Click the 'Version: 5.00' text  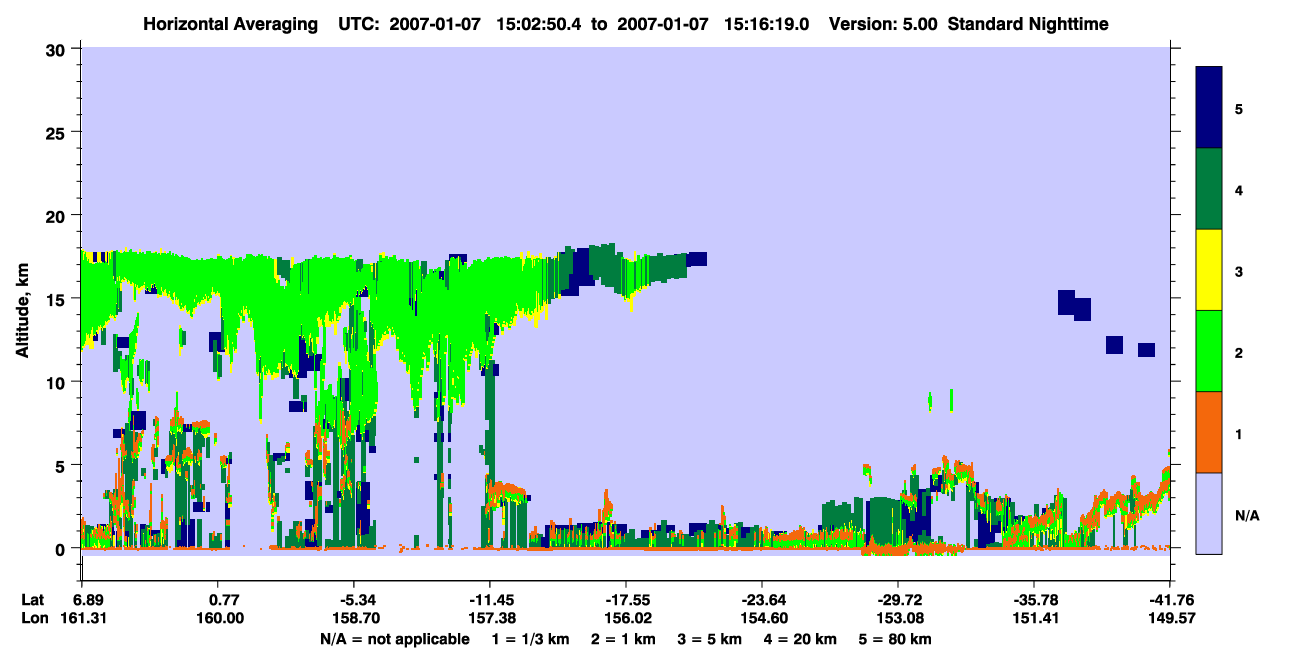(881, 23)
